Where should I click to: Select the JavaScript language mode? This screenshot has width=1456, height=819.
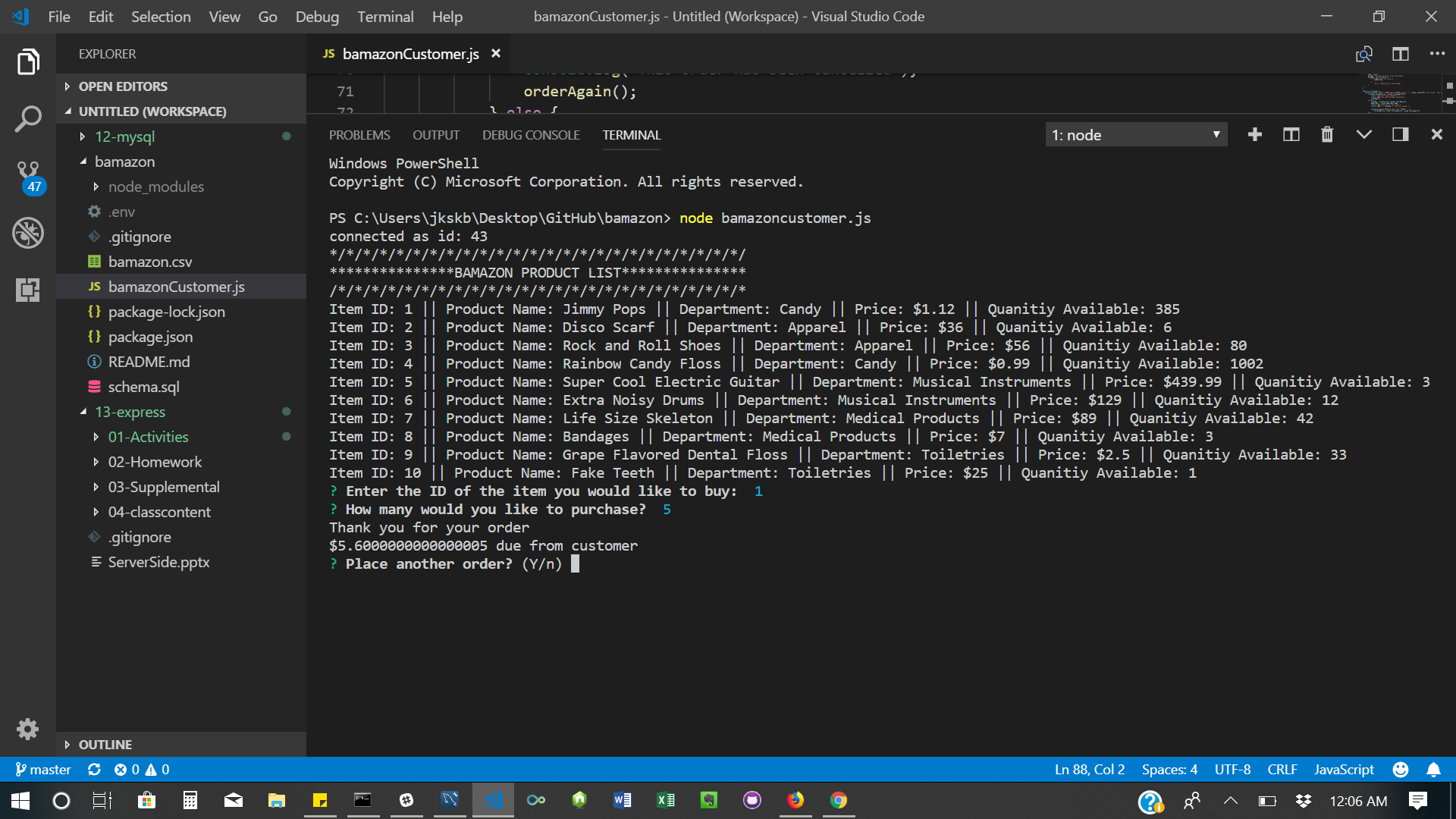[x=1343, y=769]
